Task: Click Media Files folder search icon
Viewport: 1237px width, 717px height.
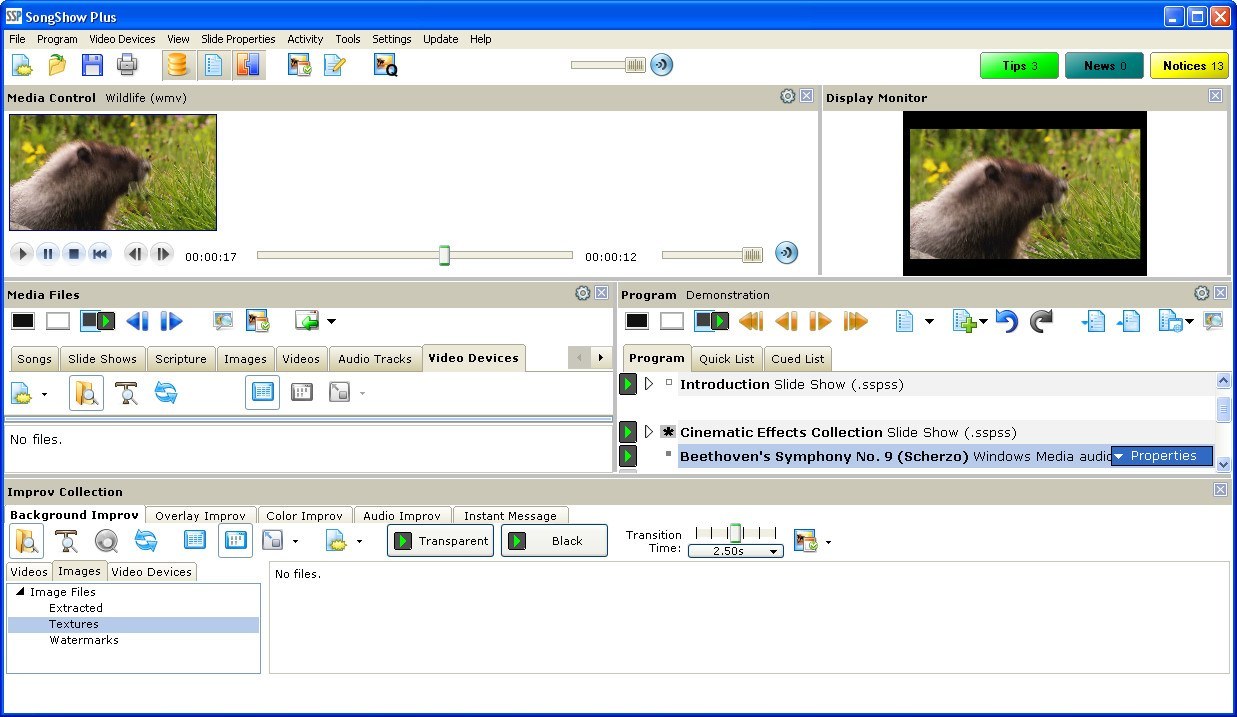Action: [x=86, y=394]
